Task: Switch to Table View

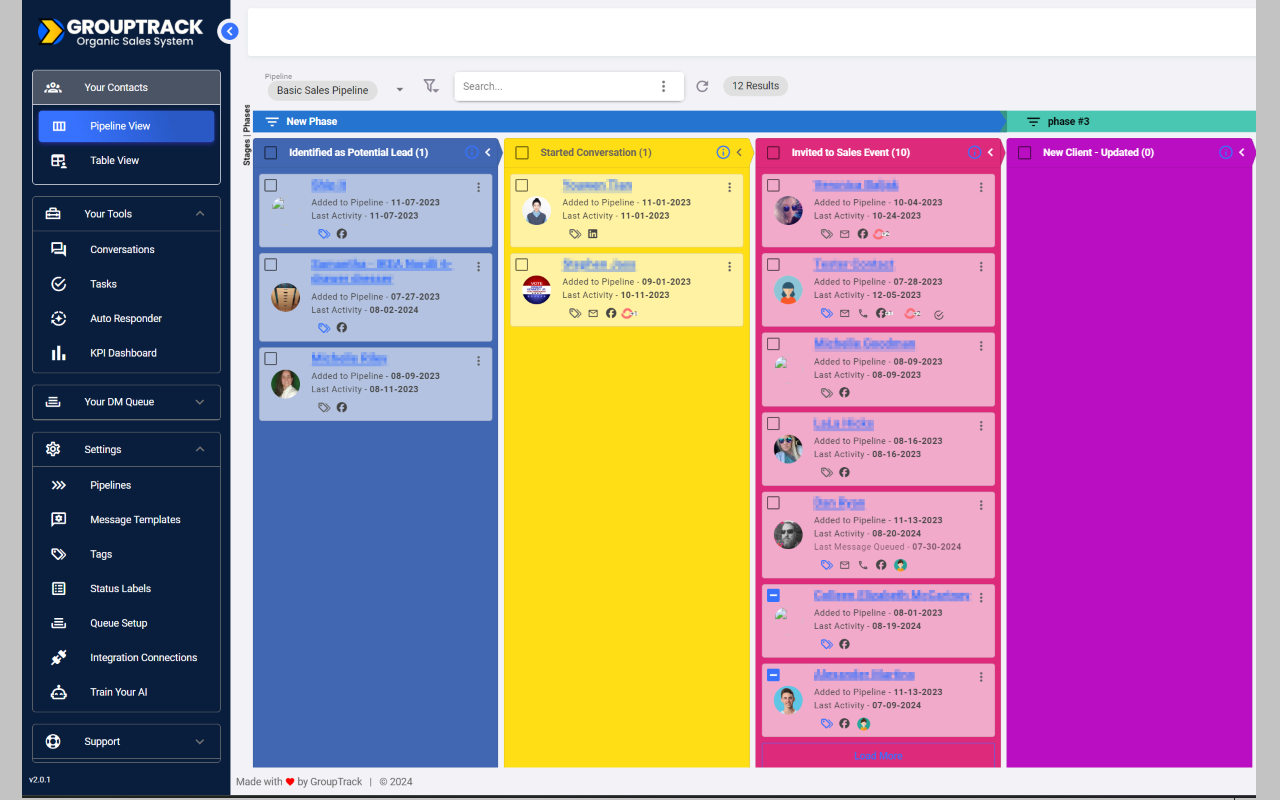Action: (x=114, y=160)
